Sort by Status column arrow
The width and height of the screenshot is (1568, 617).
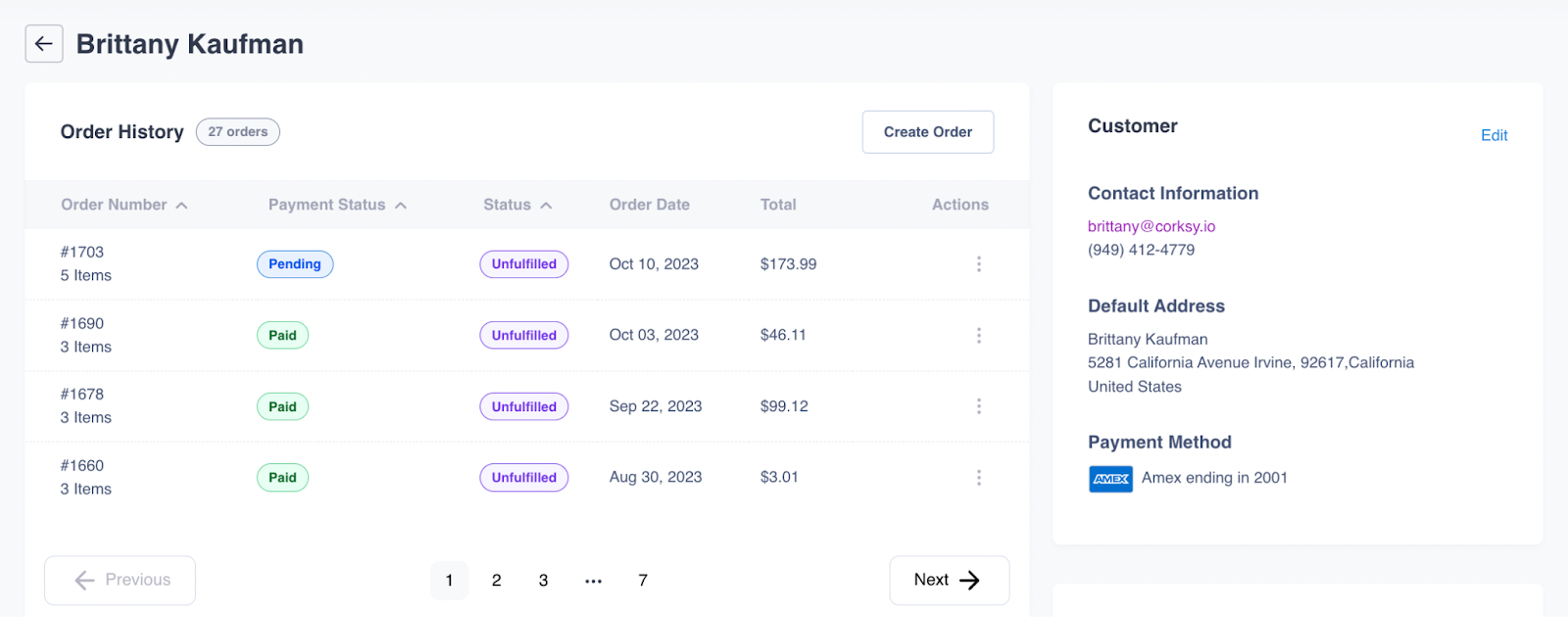coord(546,206)
